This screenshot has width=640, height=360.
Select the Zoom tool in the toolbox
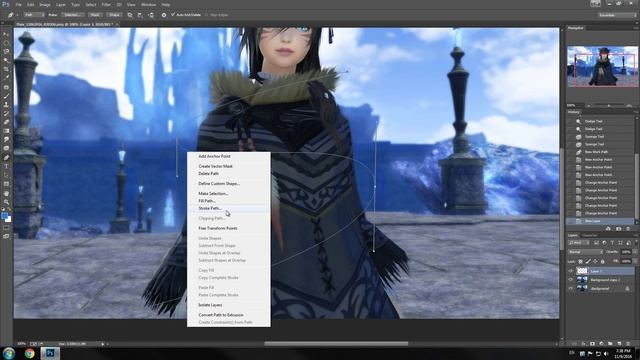[x=6, y=202]
